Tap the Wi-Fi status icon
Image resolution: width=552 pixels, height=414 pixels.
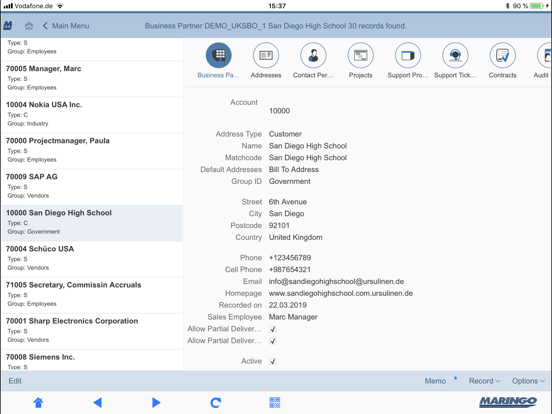pos(60,6)
